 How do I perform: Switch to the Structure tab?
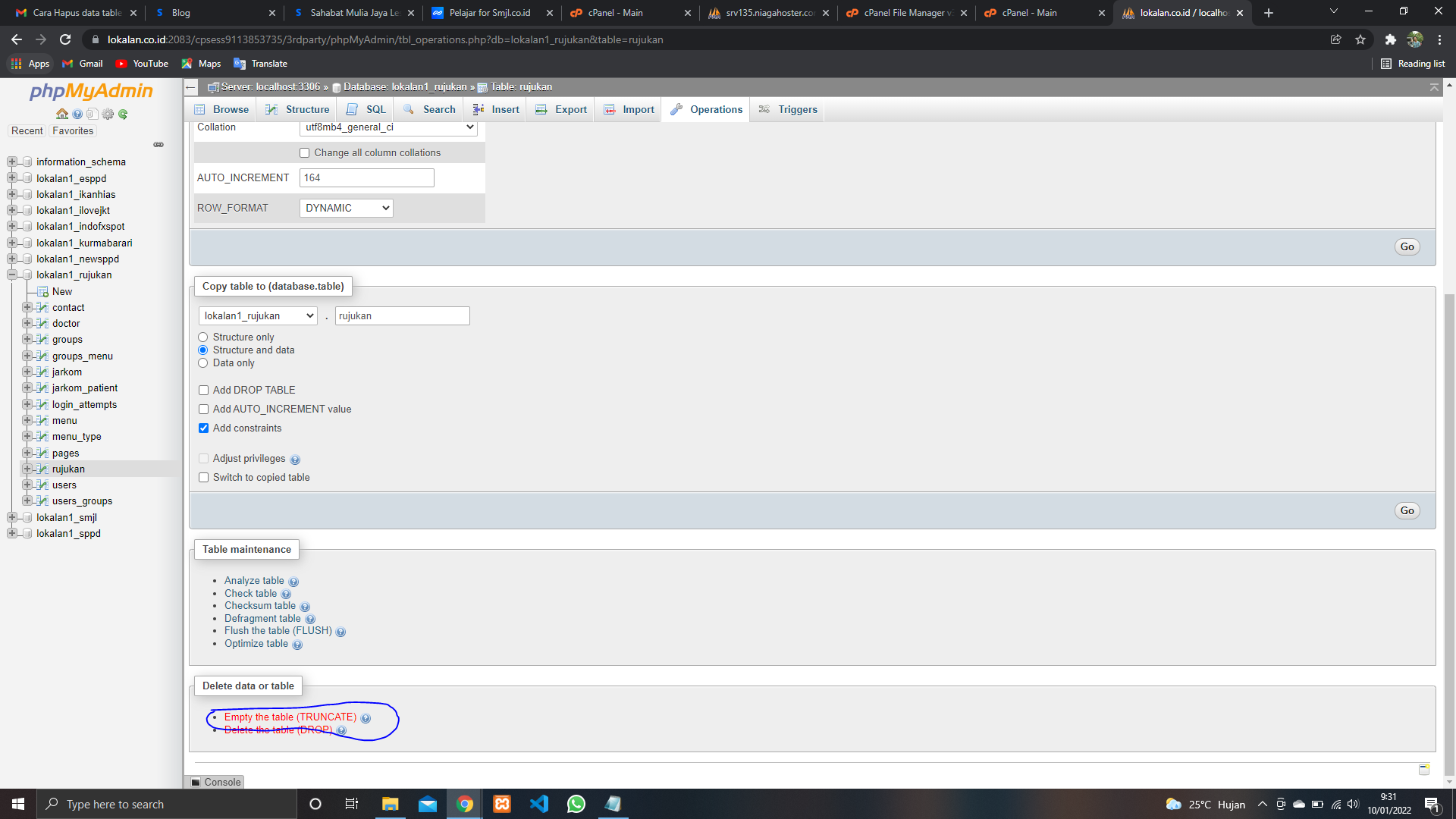298,109
